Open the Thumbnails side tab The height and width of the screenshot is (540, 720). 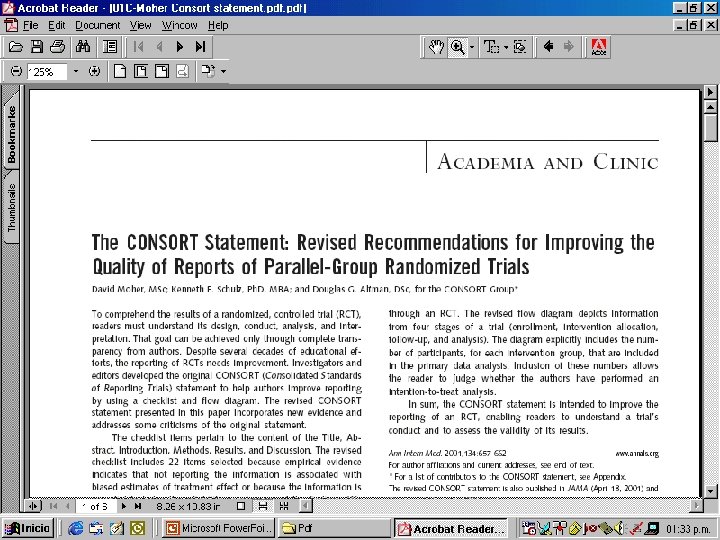point(11,208)
